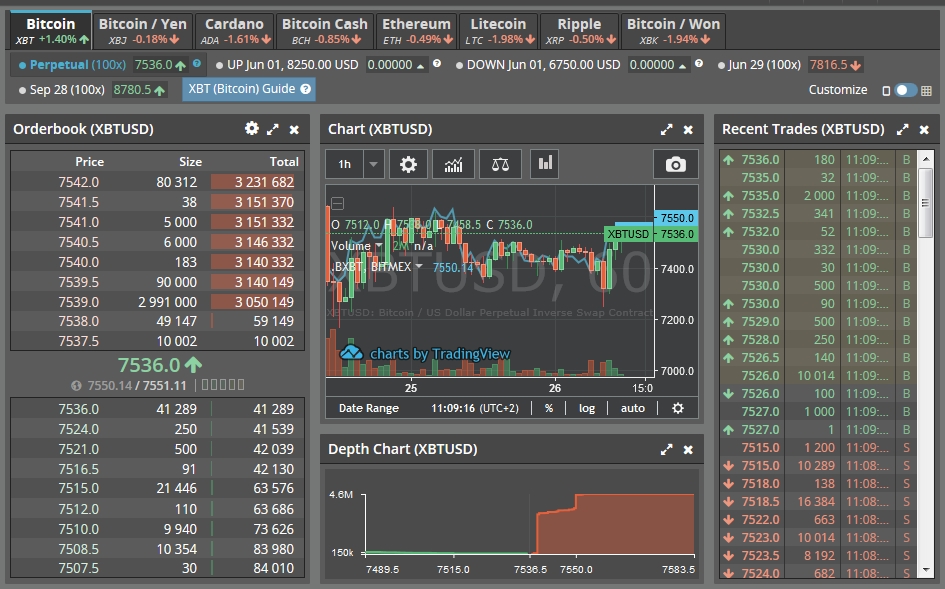The width and height of the screenshot is (945, 589).
Task: Toggle the Customize layout switch
Action: pyautogui.click(x=905, y=90)
